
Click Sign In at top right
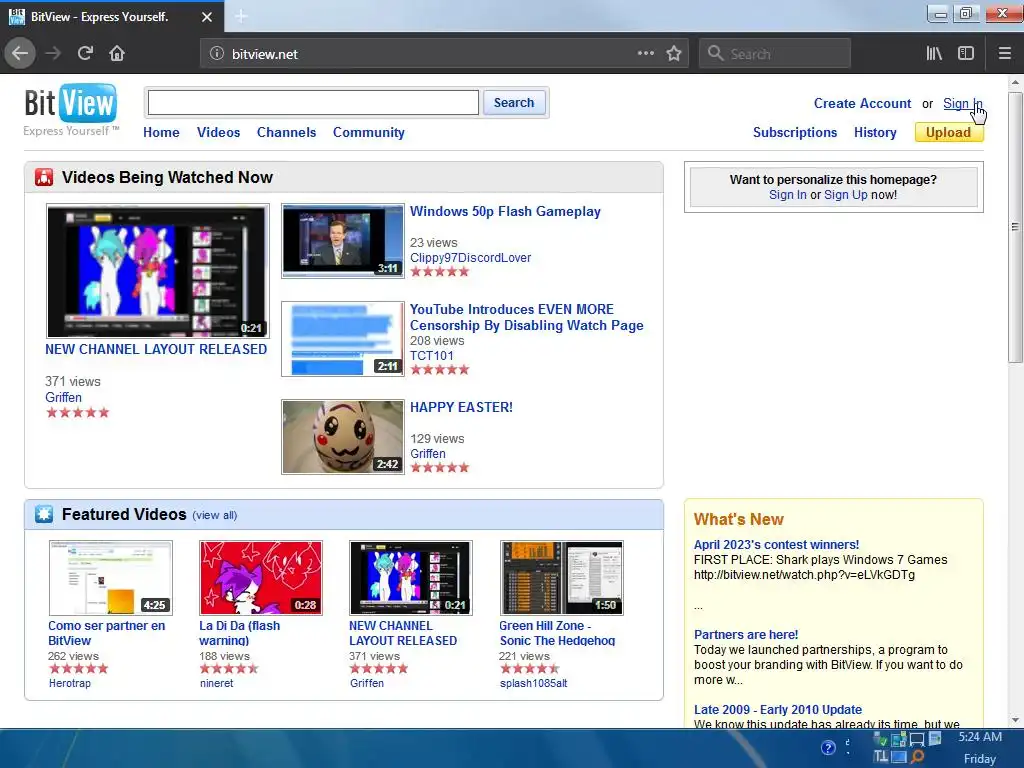962,103
